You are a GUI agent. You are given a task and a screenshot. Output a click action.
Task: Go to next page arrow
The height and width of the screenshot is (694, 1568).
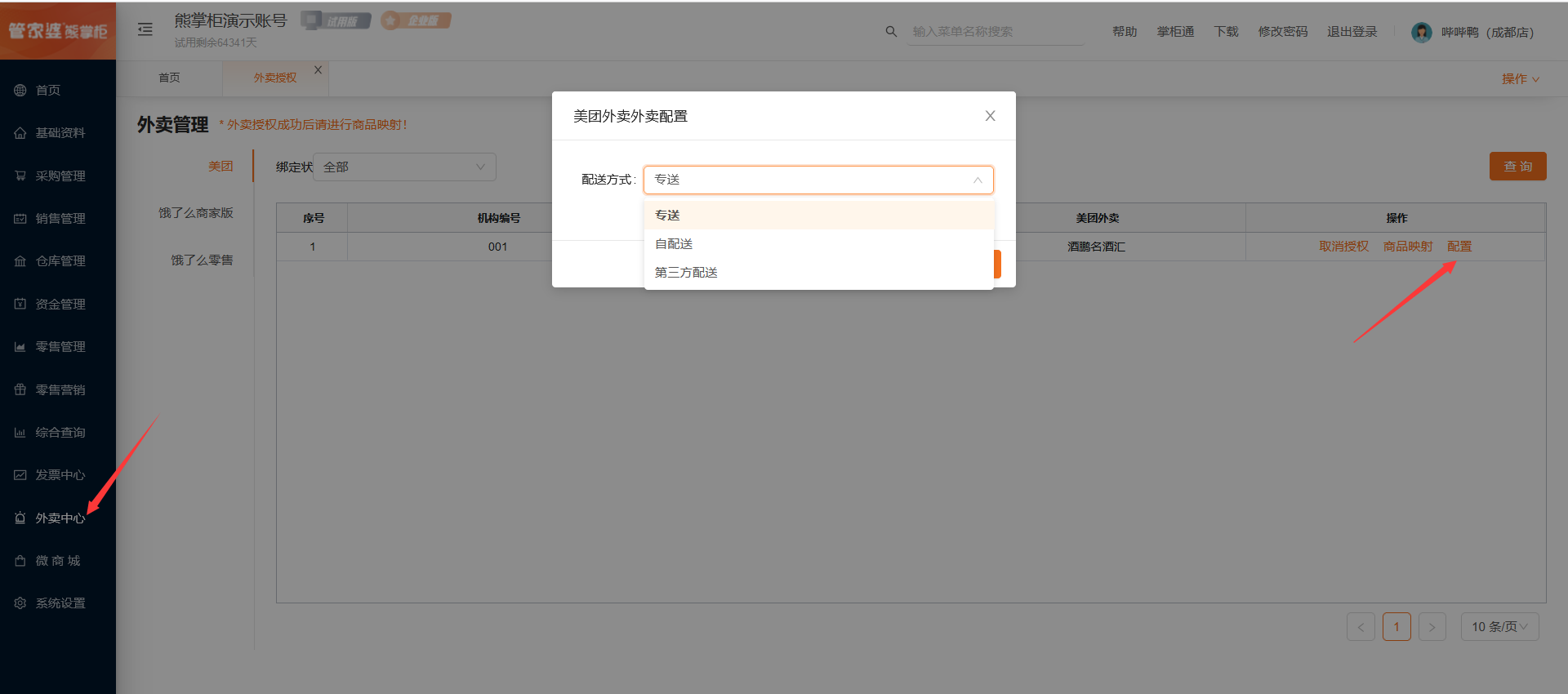pos(1432,626)
